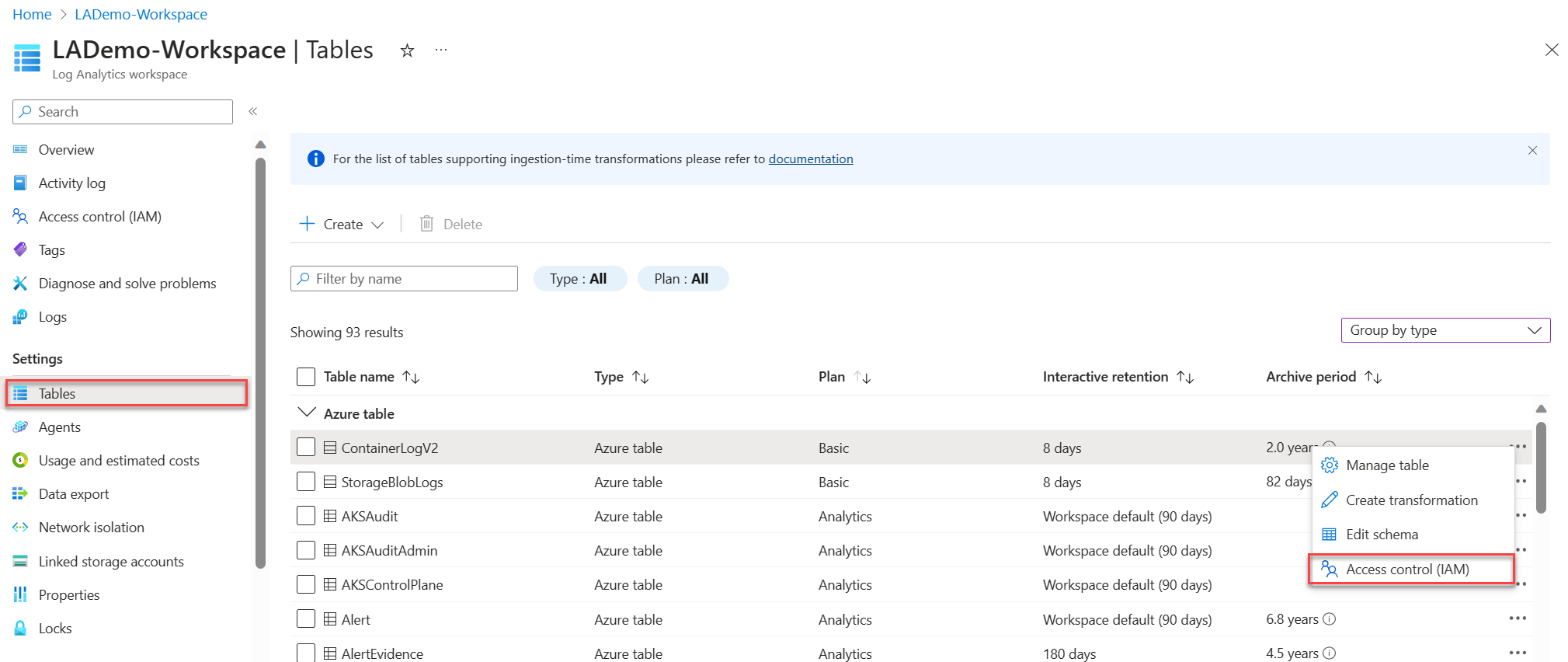The image size is (1568, 662).
Task: Select the StorageBlobLogs checkbox
Action: (x=306, y=482)
